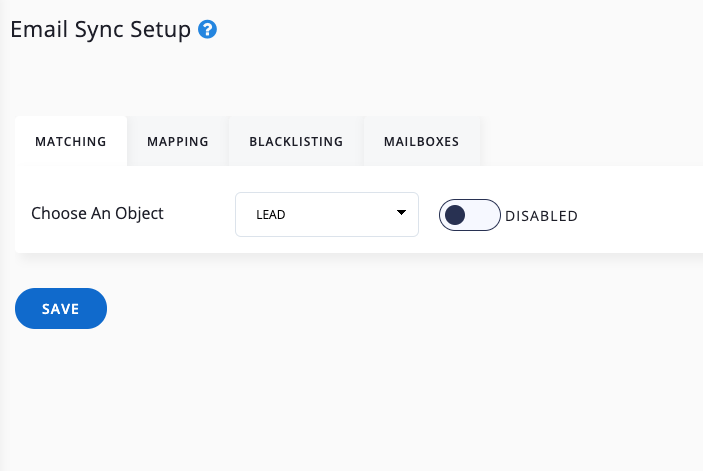Expand the Choose An Object combo box
Image resolution: width=703 pixels, height=471 pixels.
click(326, 214)
